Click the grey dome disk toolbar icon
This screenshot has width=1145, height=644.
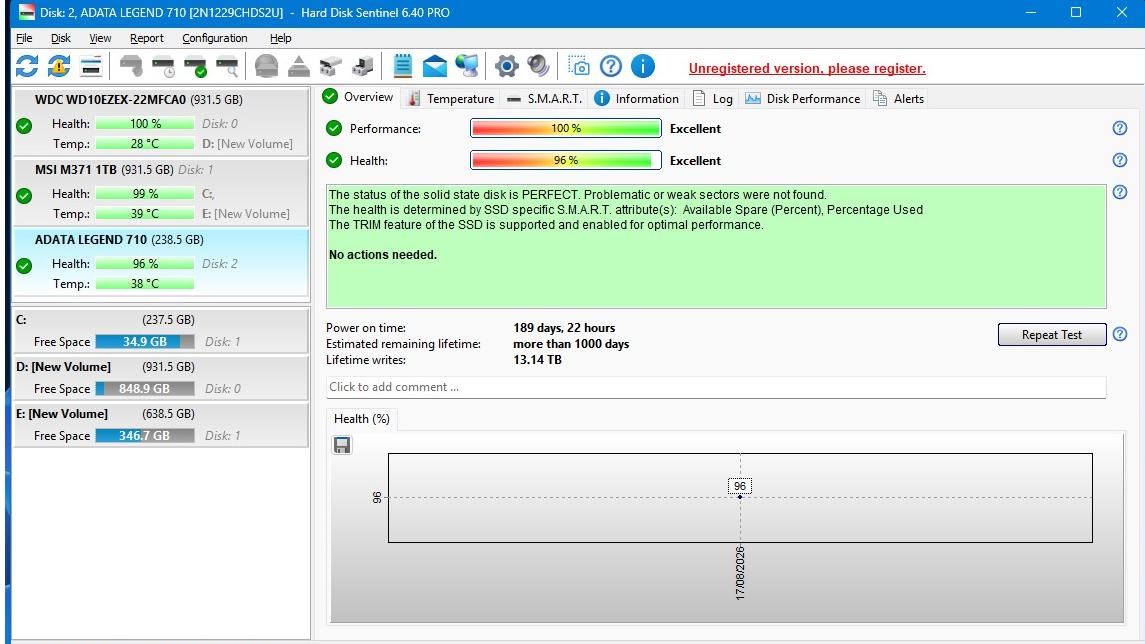pyautogui.click(x=267, y=66)
